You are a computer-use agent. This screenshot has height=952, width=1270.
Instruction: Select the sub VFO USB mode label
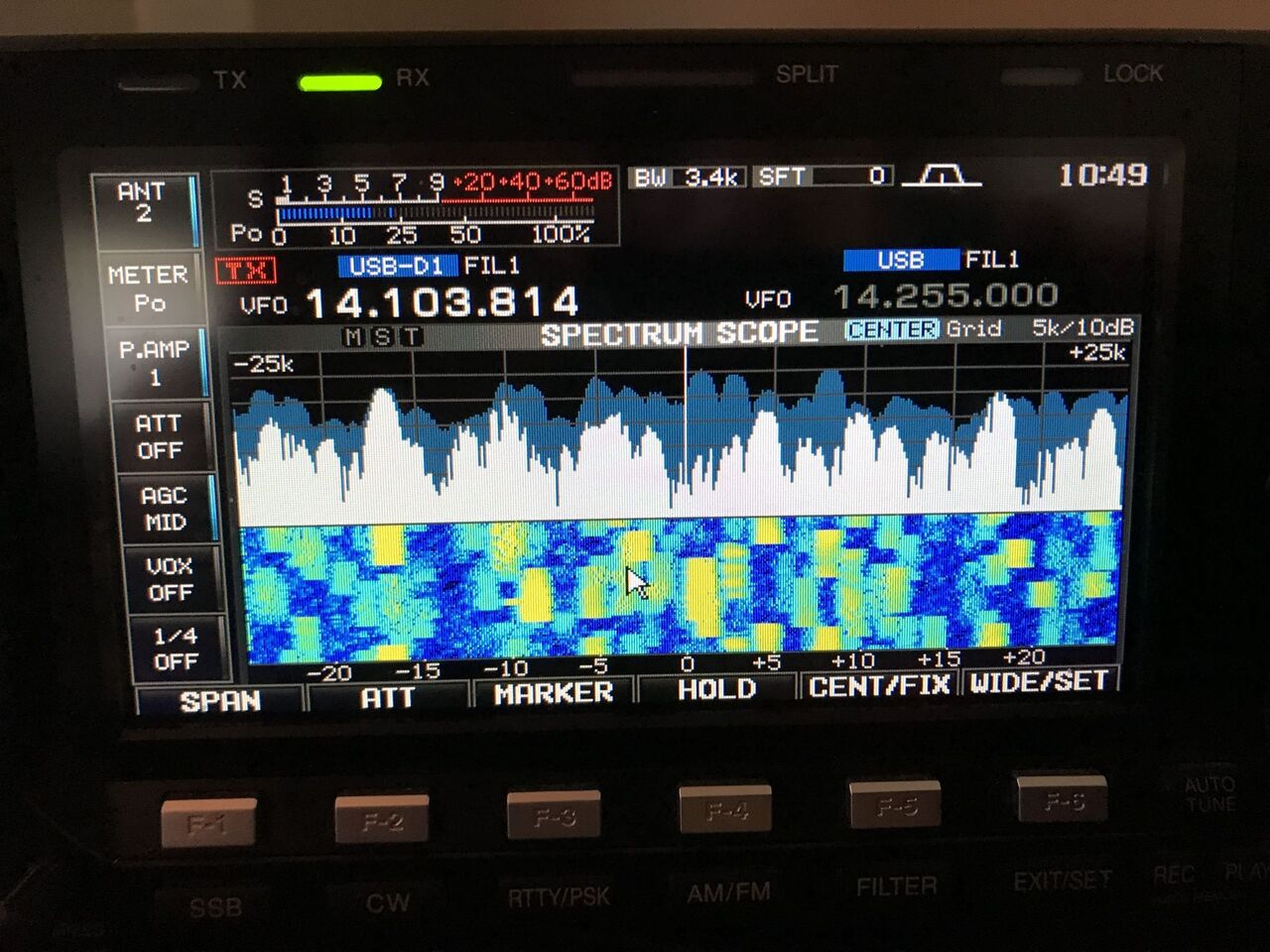tap(901, 260)
